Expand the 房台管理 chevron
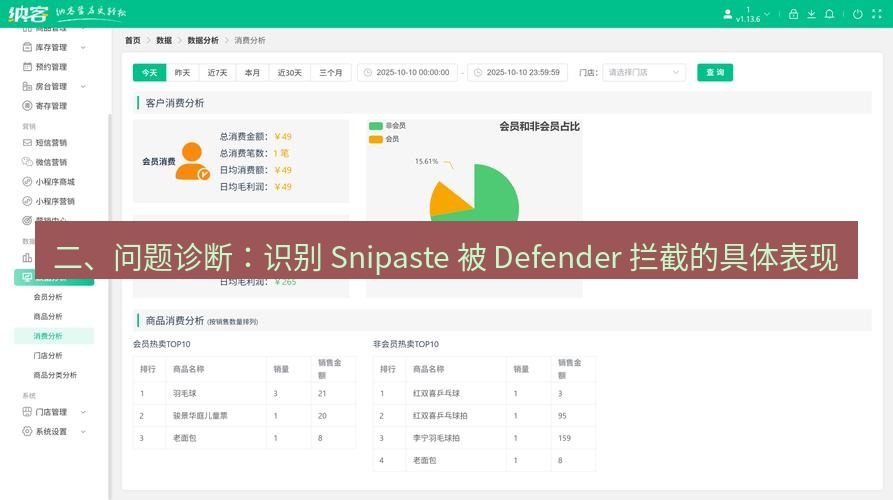 (83, 87)
